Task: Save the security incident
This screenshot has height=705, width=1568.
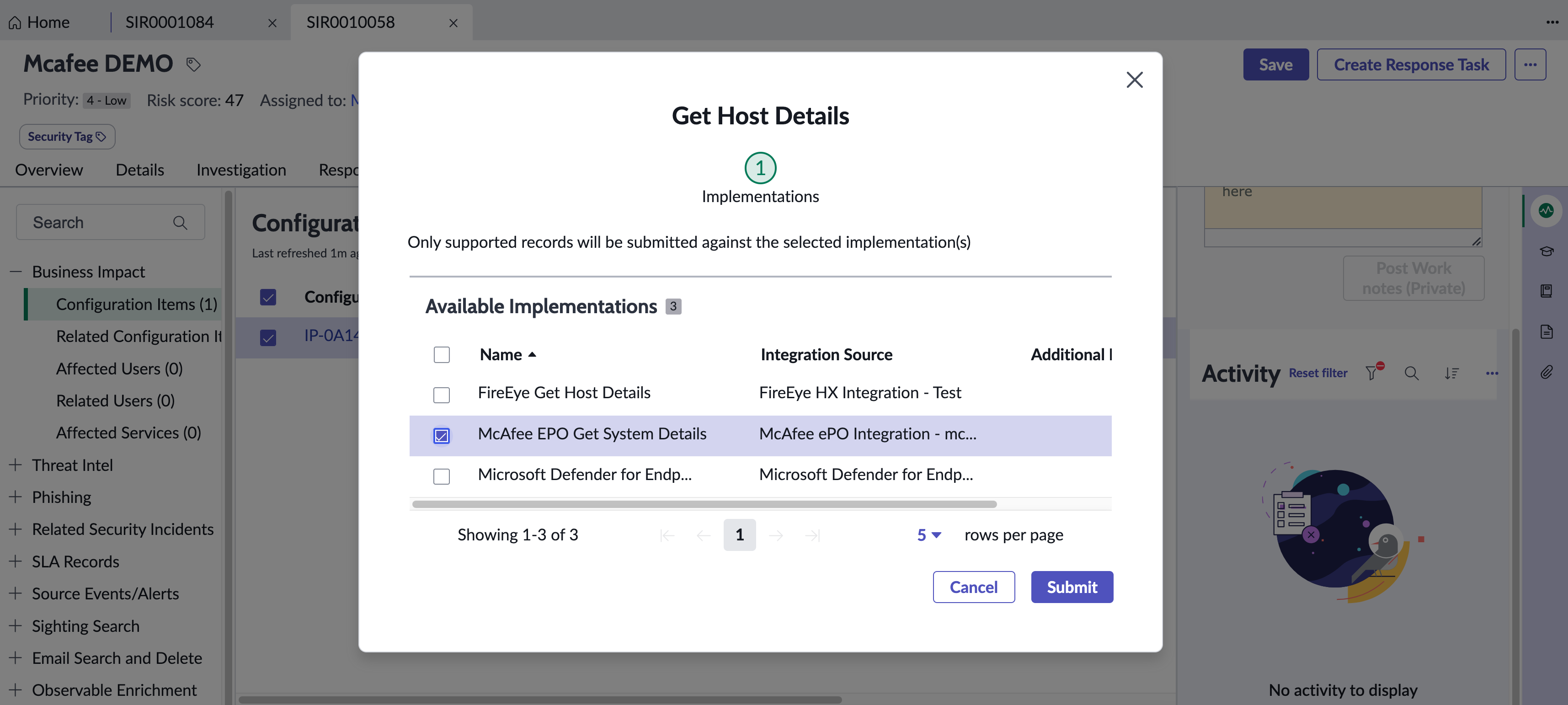Action: (1276, 64)
